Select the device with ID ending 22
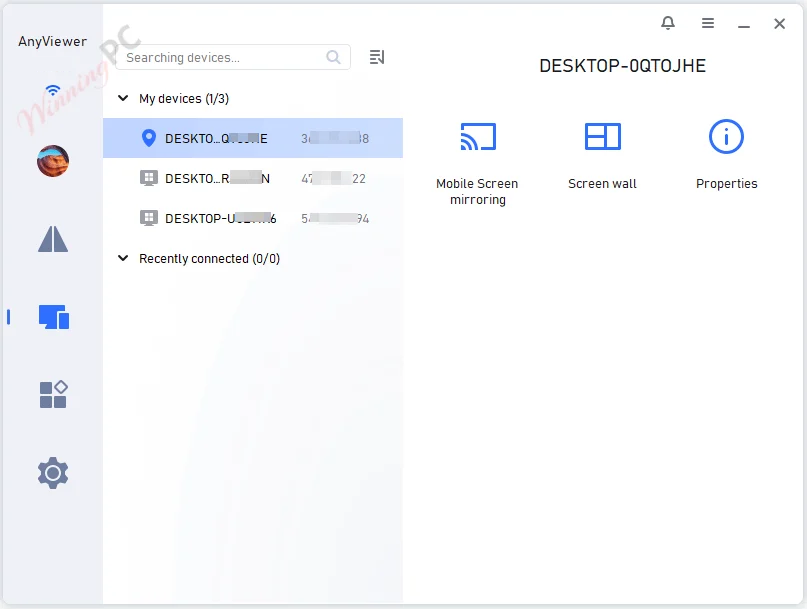Screen dimensions: 807x609 click(x=253, y=178)
